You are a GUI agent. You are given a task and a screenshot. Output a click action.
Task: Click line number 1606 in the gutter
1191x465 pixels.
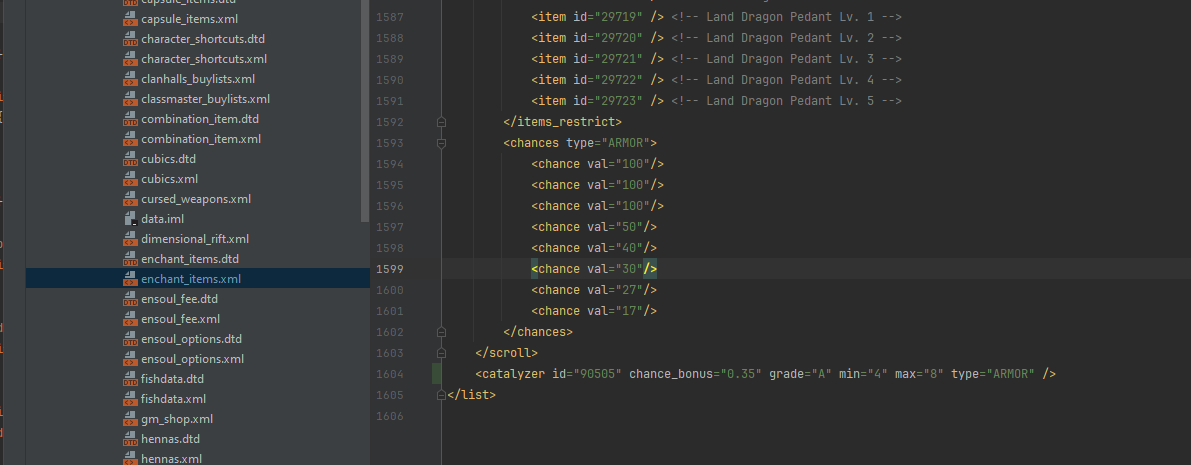390,416
